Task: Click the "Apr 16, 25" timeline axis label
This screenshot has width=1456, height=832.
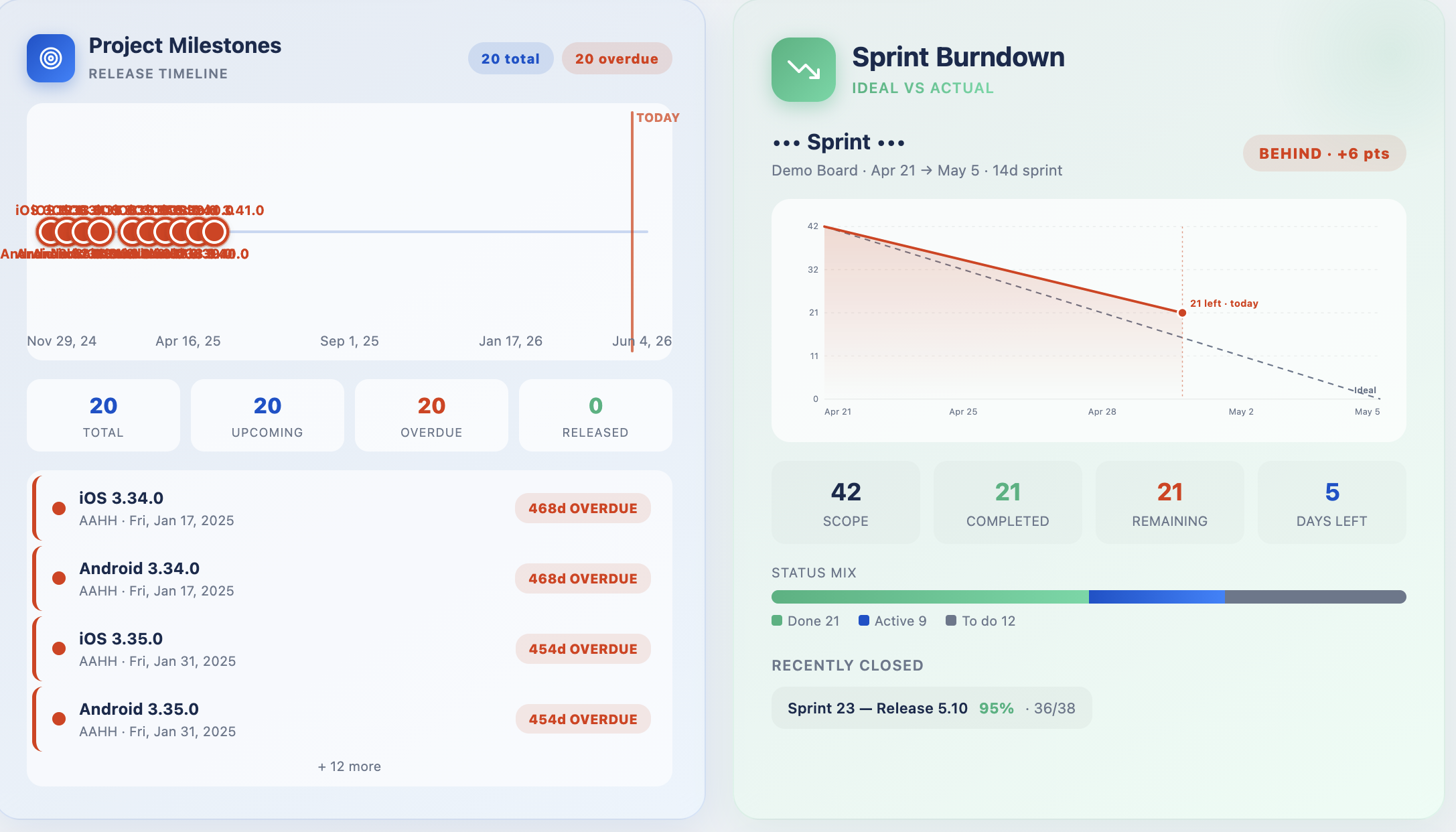Action: 188,341
